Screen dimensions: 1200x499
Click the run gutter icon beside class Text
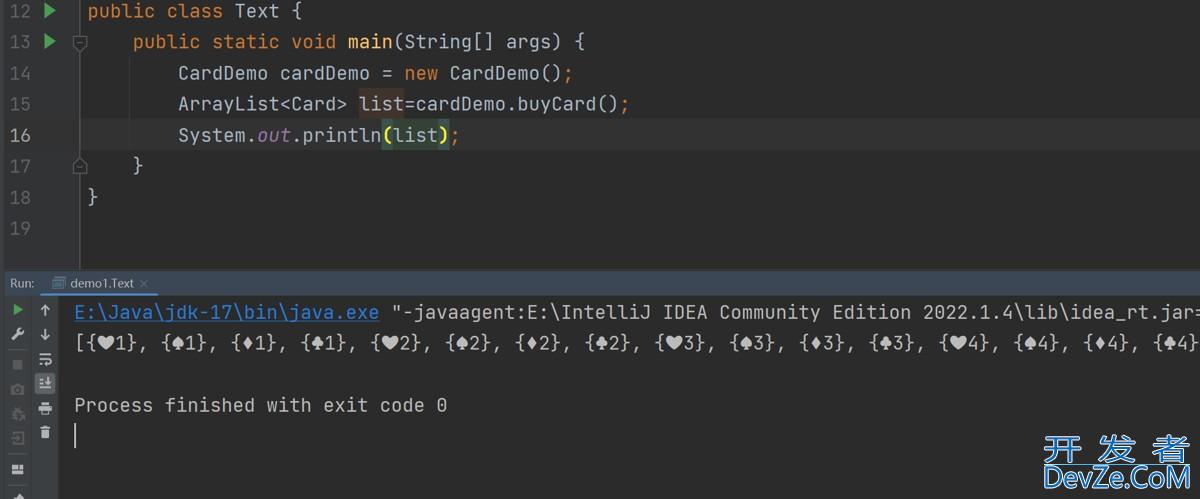50,11
